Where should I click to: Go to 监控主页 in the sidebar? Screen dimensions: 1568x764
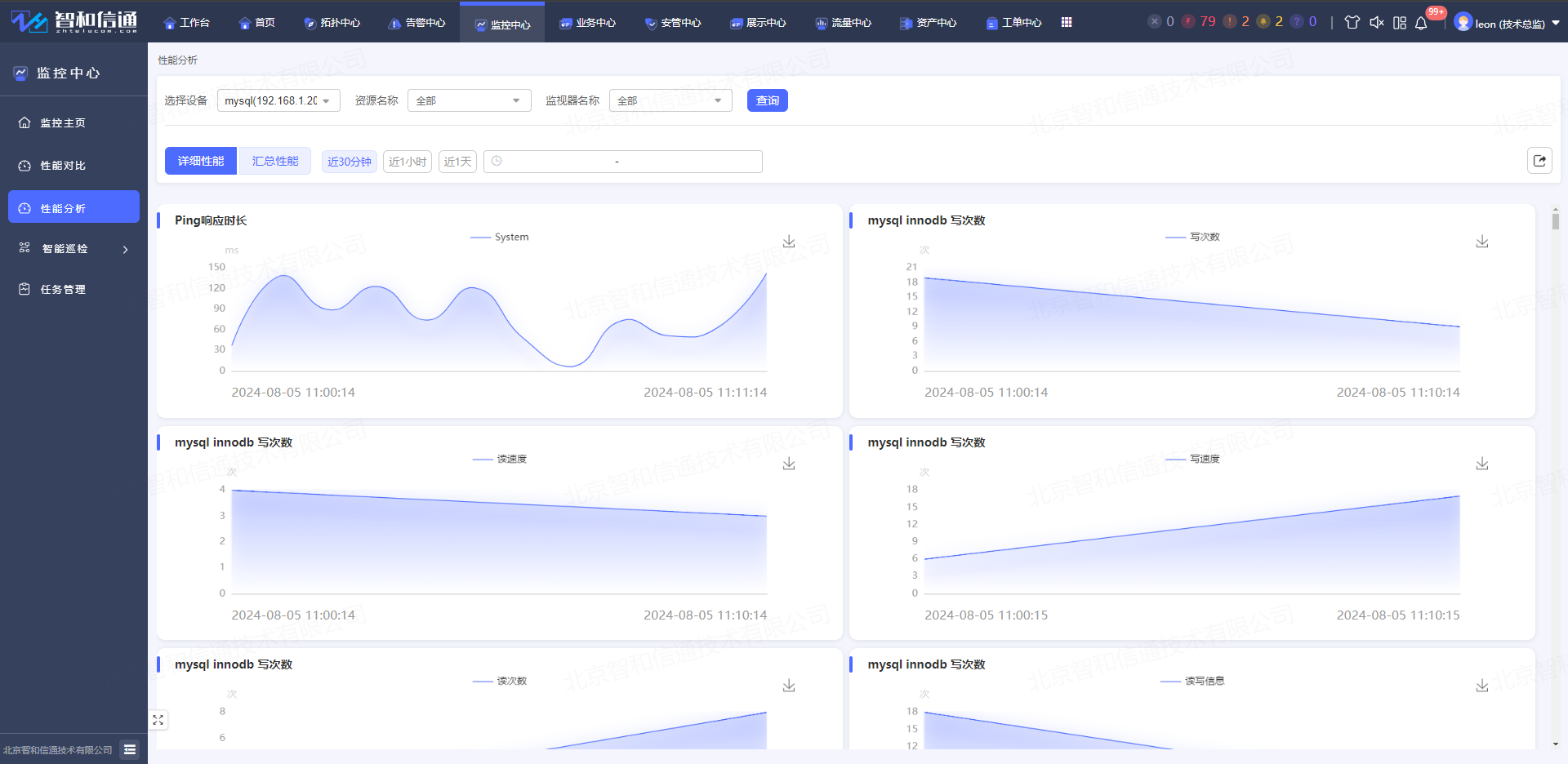(x=73, y=122)
